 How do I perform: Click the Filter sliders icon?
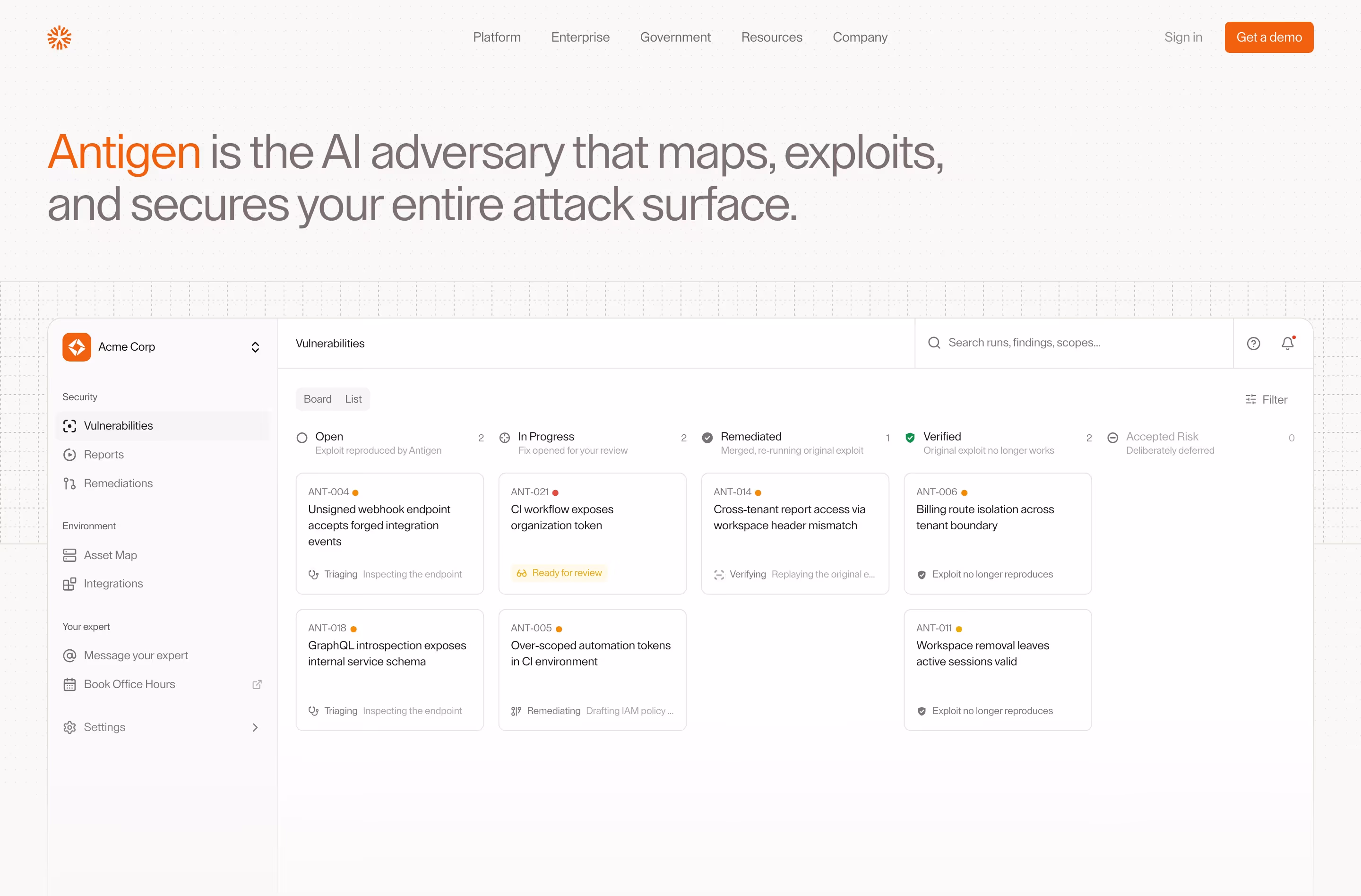tap(1250, 400)
